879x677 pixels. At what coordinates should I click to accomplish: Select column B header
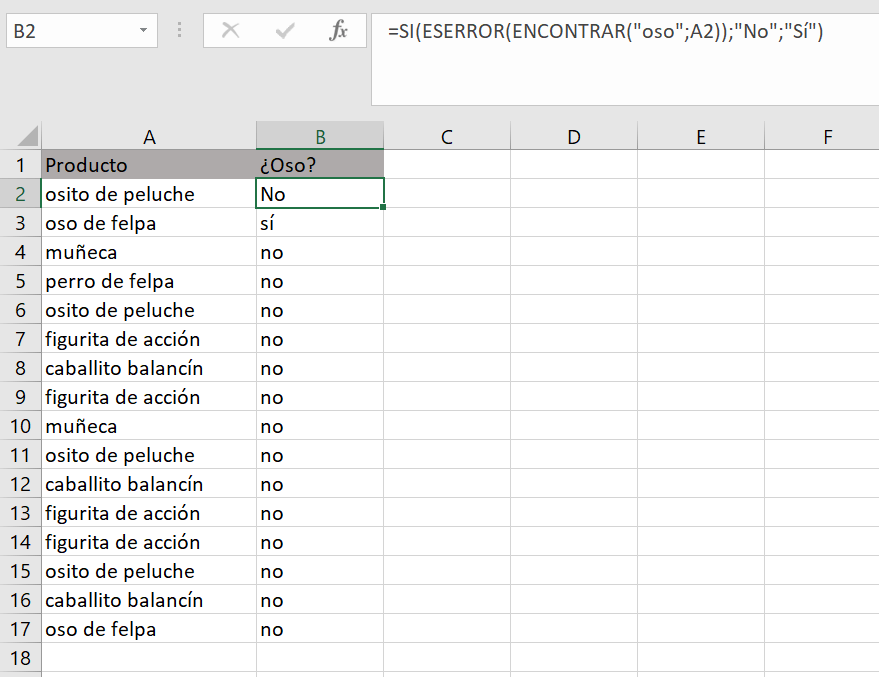click(x=320, y=136)
